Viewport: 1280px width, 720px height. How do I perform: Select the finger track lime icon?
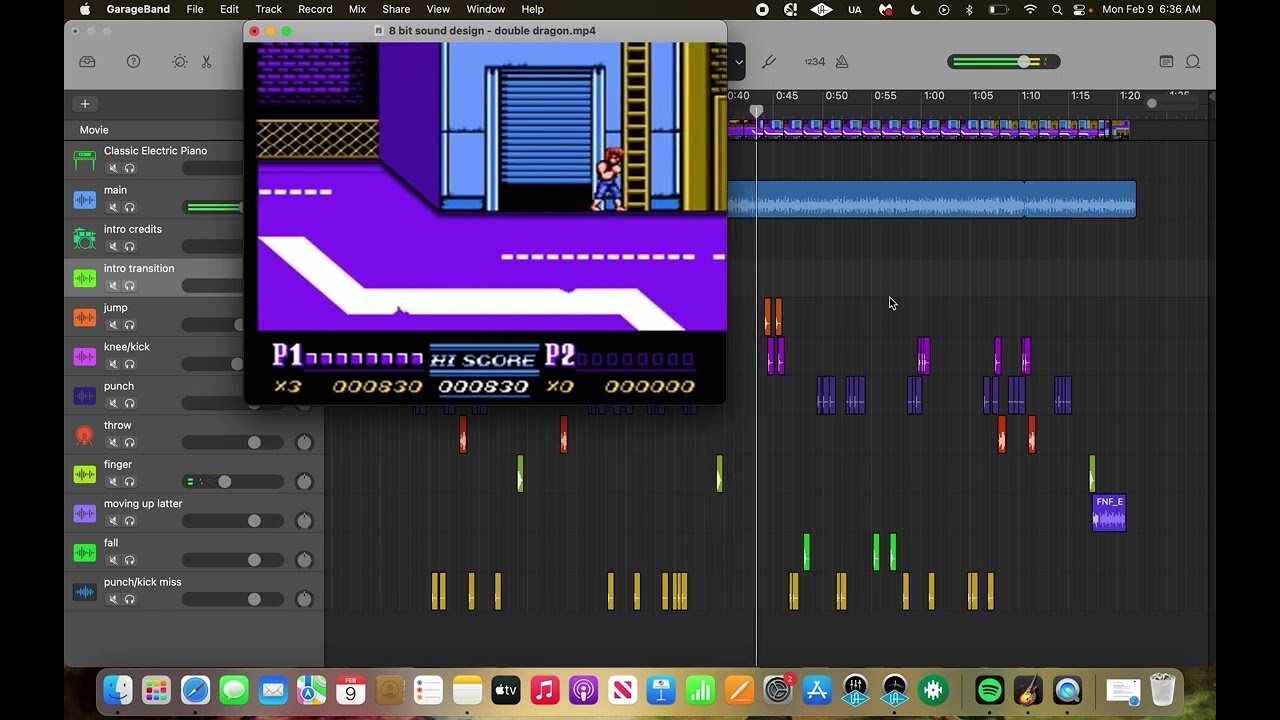pos(85,473)
